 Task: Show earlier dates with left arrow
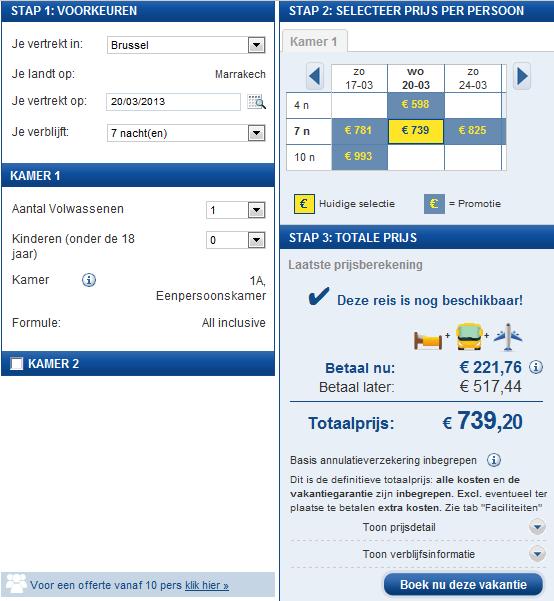pos(315,76)
